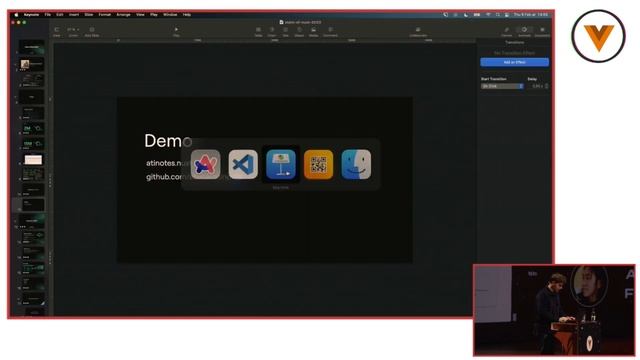Open the Window menu
640x360 pixels.
tap(170, 15)
